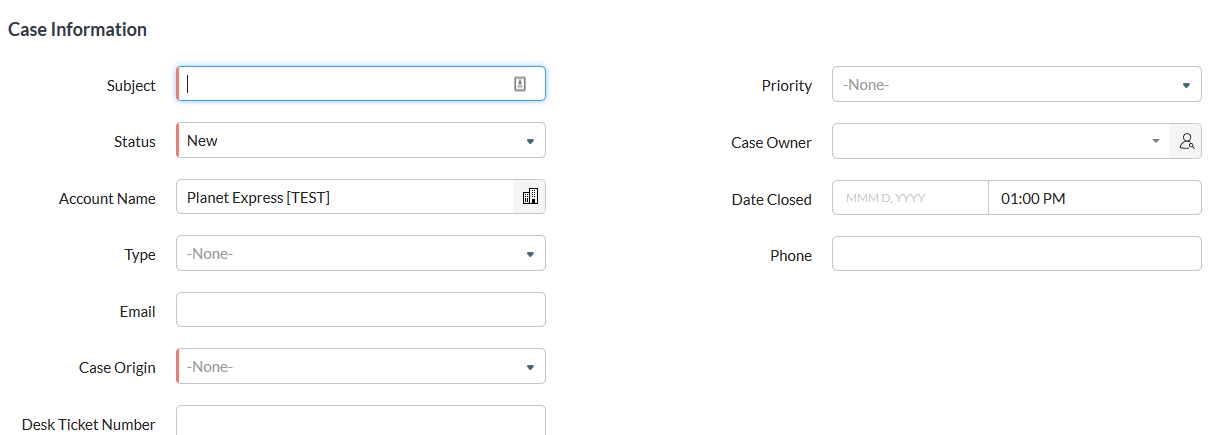Viewport: 1224px width, 435px height.
Task: Click into the Subject text field
Action: click(x=345, y=84)
